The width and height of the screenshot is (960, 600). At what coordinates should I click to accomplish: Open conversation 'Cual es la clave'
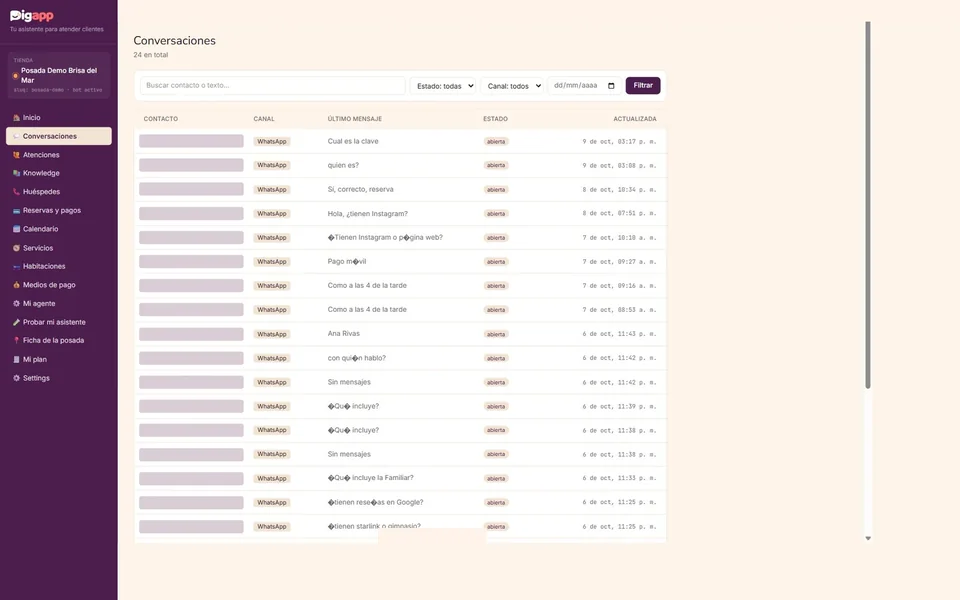click(400, 141)
